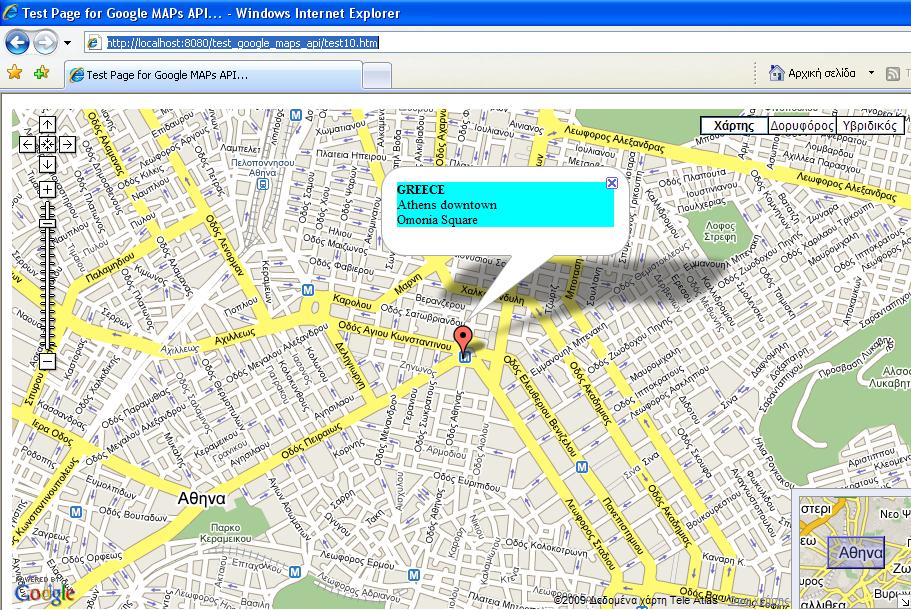Click the Google logo on the map
This screenshot has width=911, height=610.
[44, 591]
